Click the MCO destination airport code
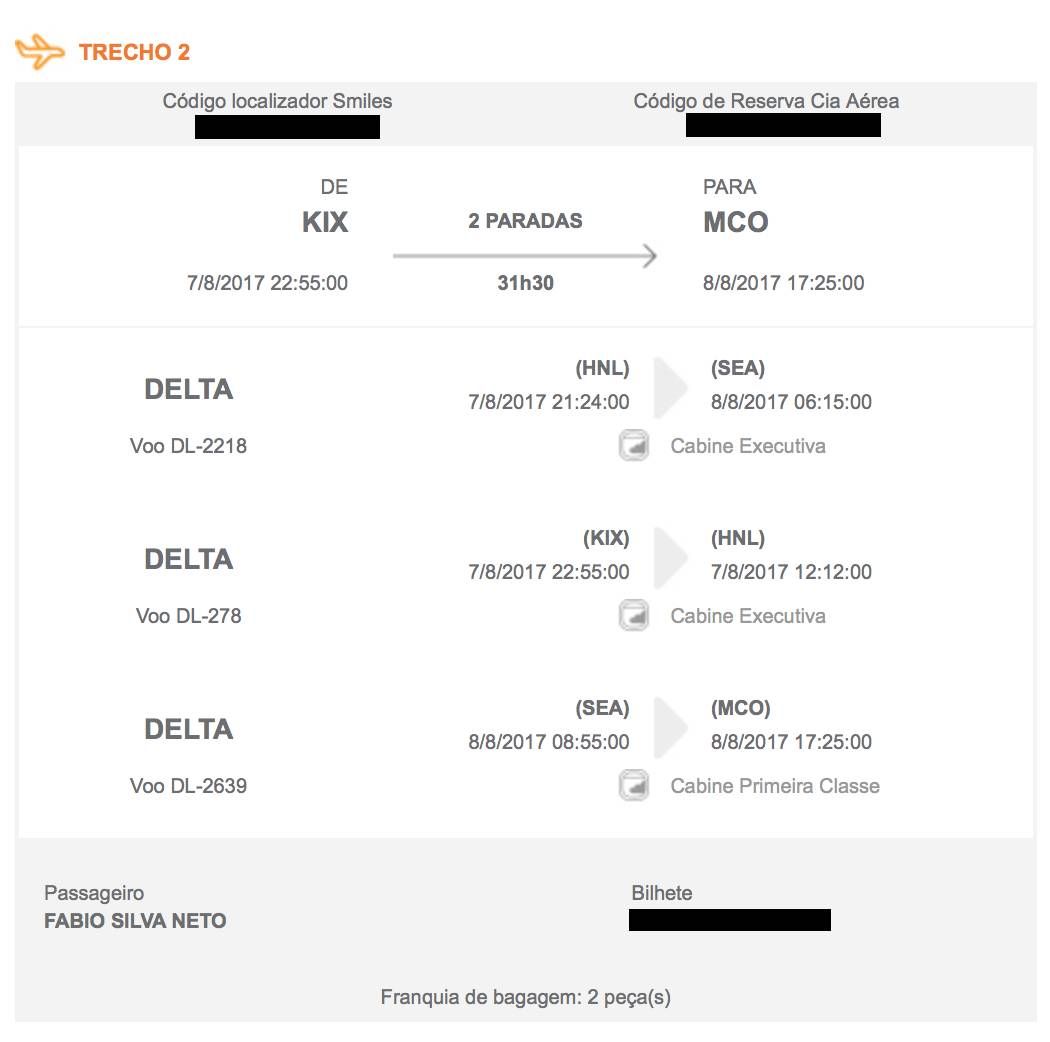This screenshot has height=1042, width=1050. point(735,222)
